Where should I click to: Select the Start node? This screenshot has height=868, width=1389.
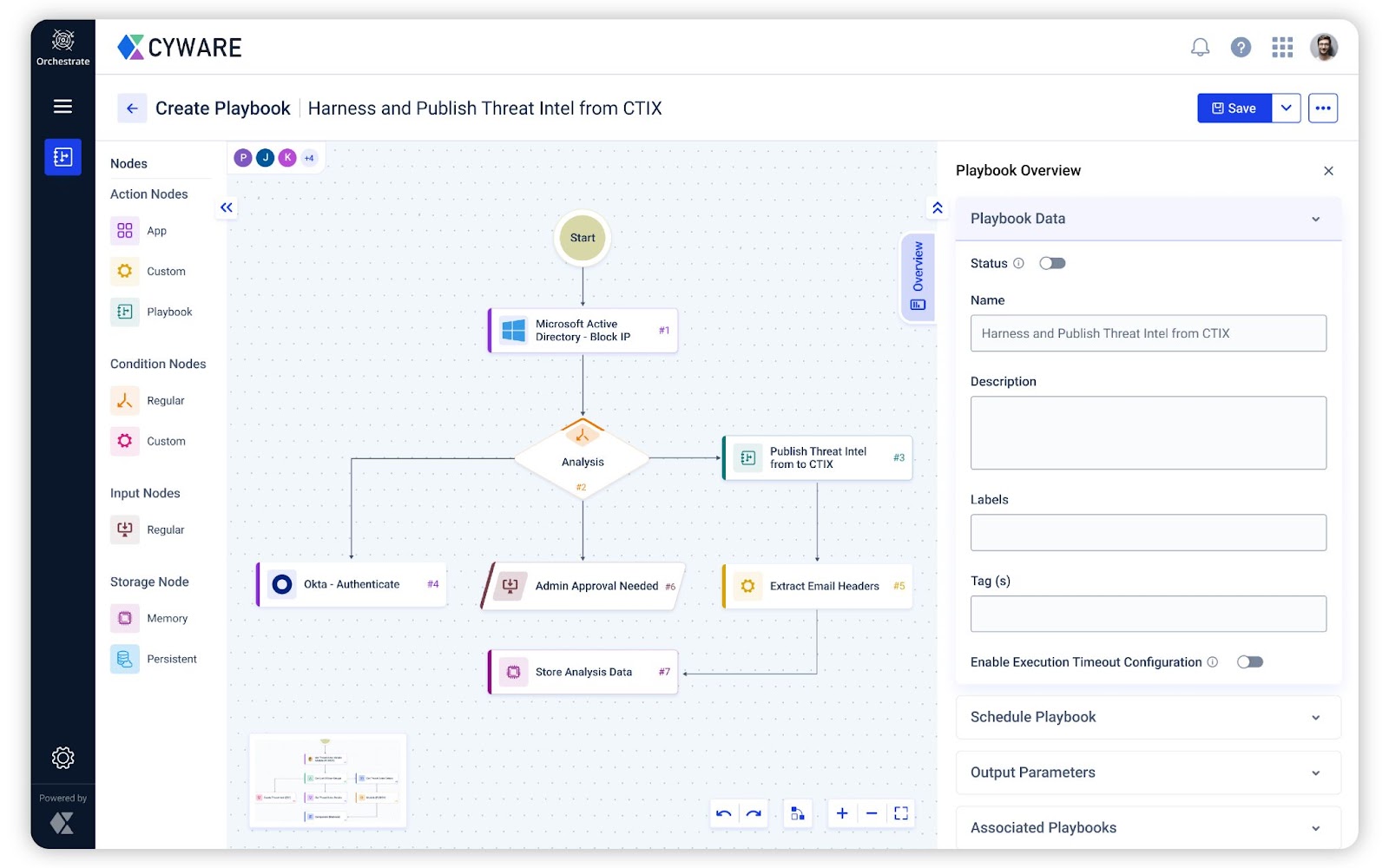pos(583,238)
